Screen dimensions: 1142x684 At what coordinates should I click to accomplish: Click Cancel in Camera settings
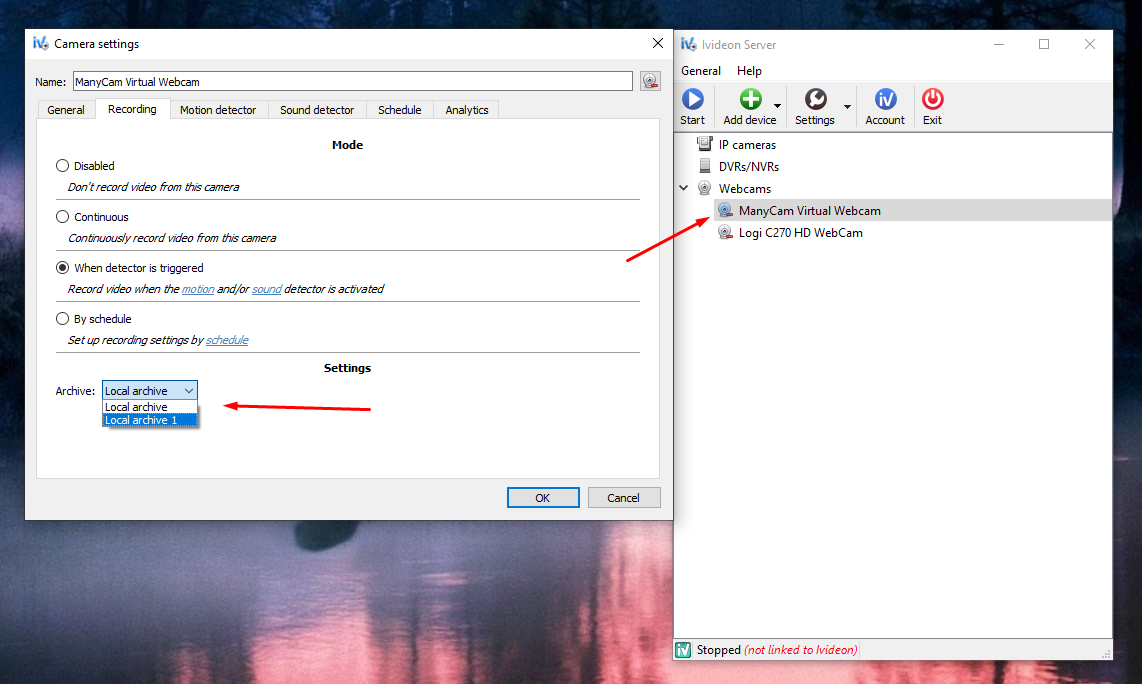623,498
